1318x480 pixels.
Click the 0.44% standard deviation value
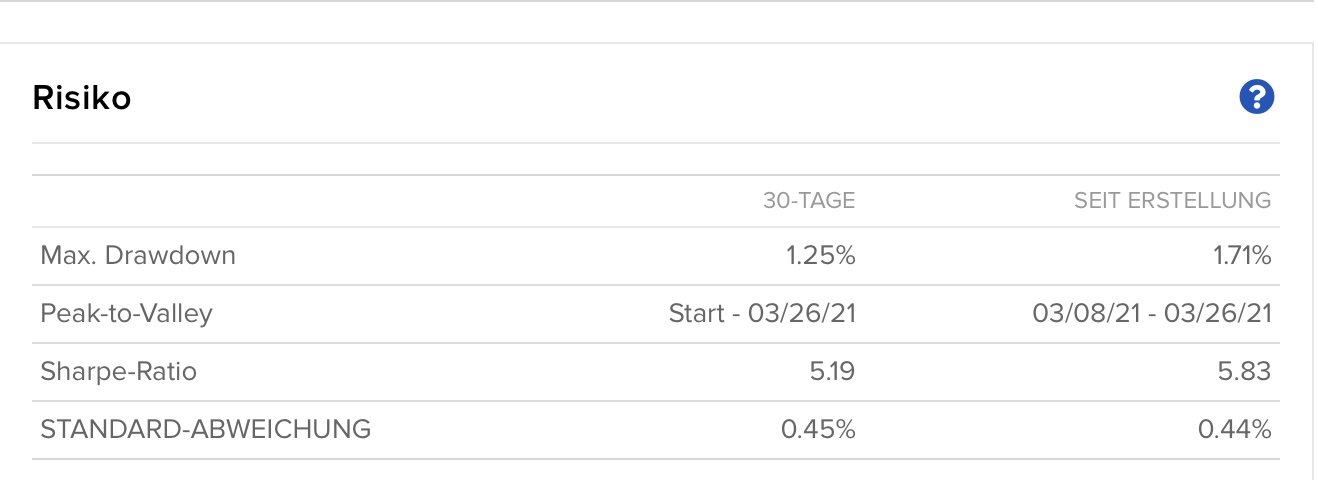[1234, 430]
